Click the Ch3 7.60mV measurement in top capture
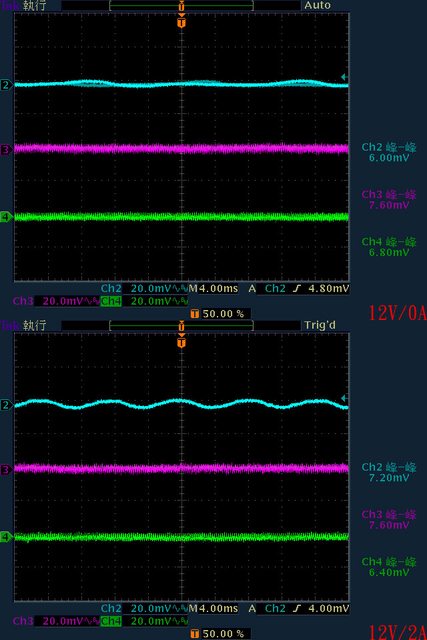This screenshot has width=427, height=640. click(389, 200)
